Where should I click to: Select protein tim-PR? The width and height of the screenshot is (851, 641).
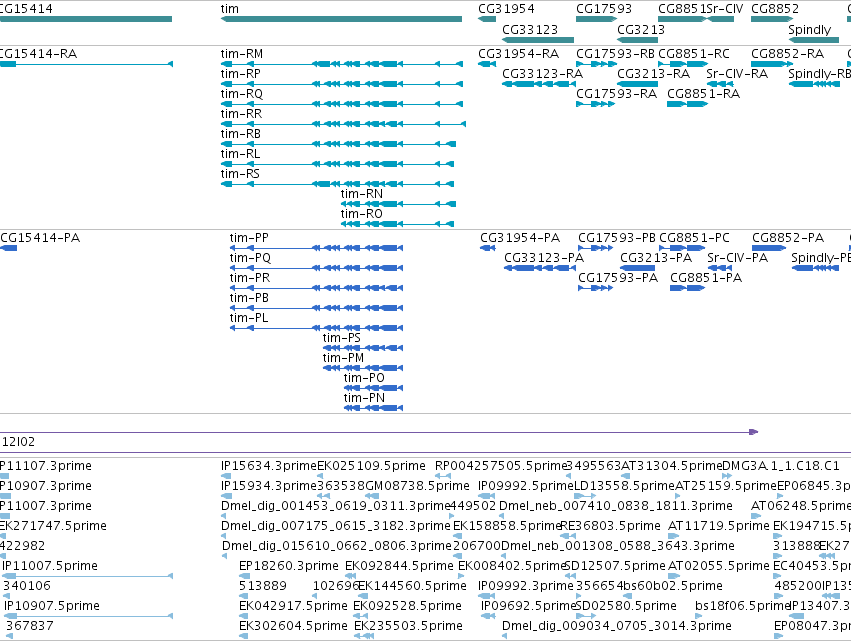coord(316,288)
